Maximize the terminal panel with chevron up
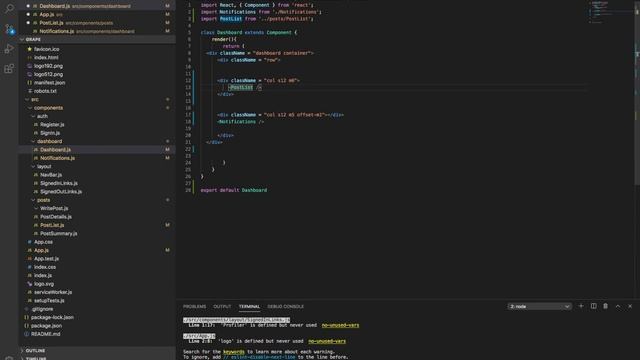This screenshot has width=640, height=360. coord(618,306)
